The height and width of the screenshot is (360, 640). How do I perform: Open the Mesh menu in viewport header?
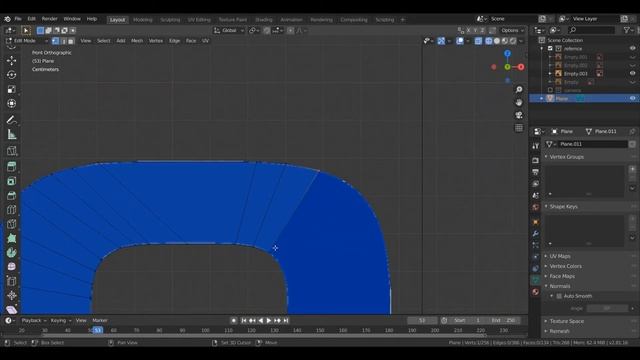coord(137,41)
